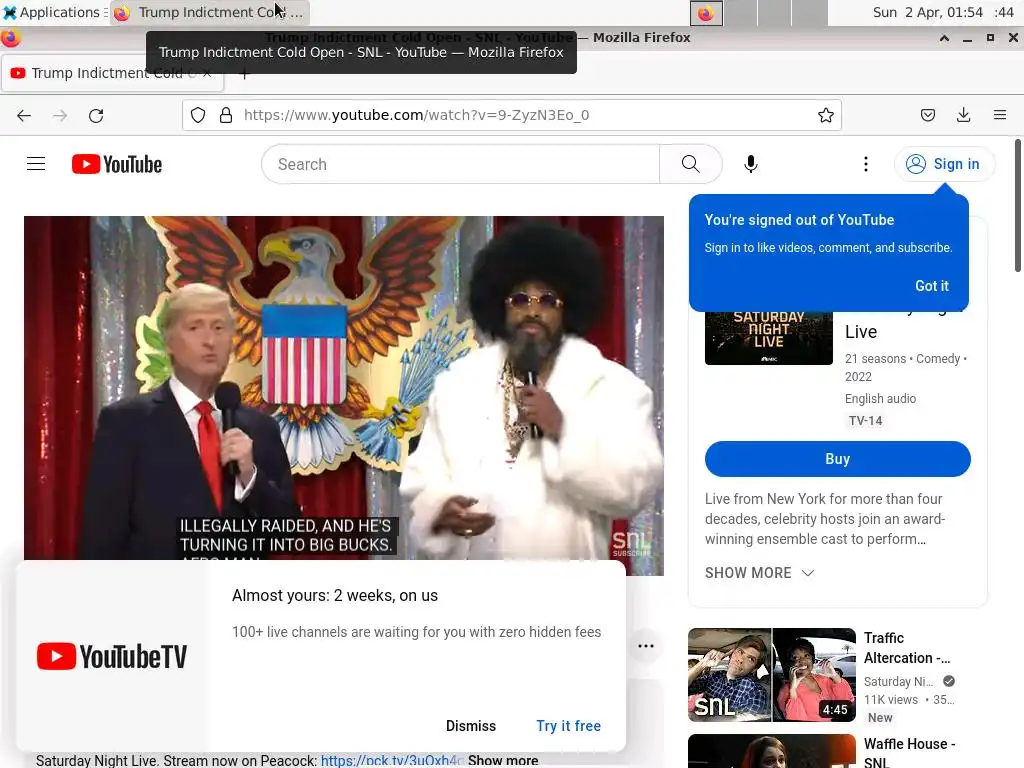Try YouTube TV free
The height and width of the screenshot is (768, 1024).
[568, 726]
